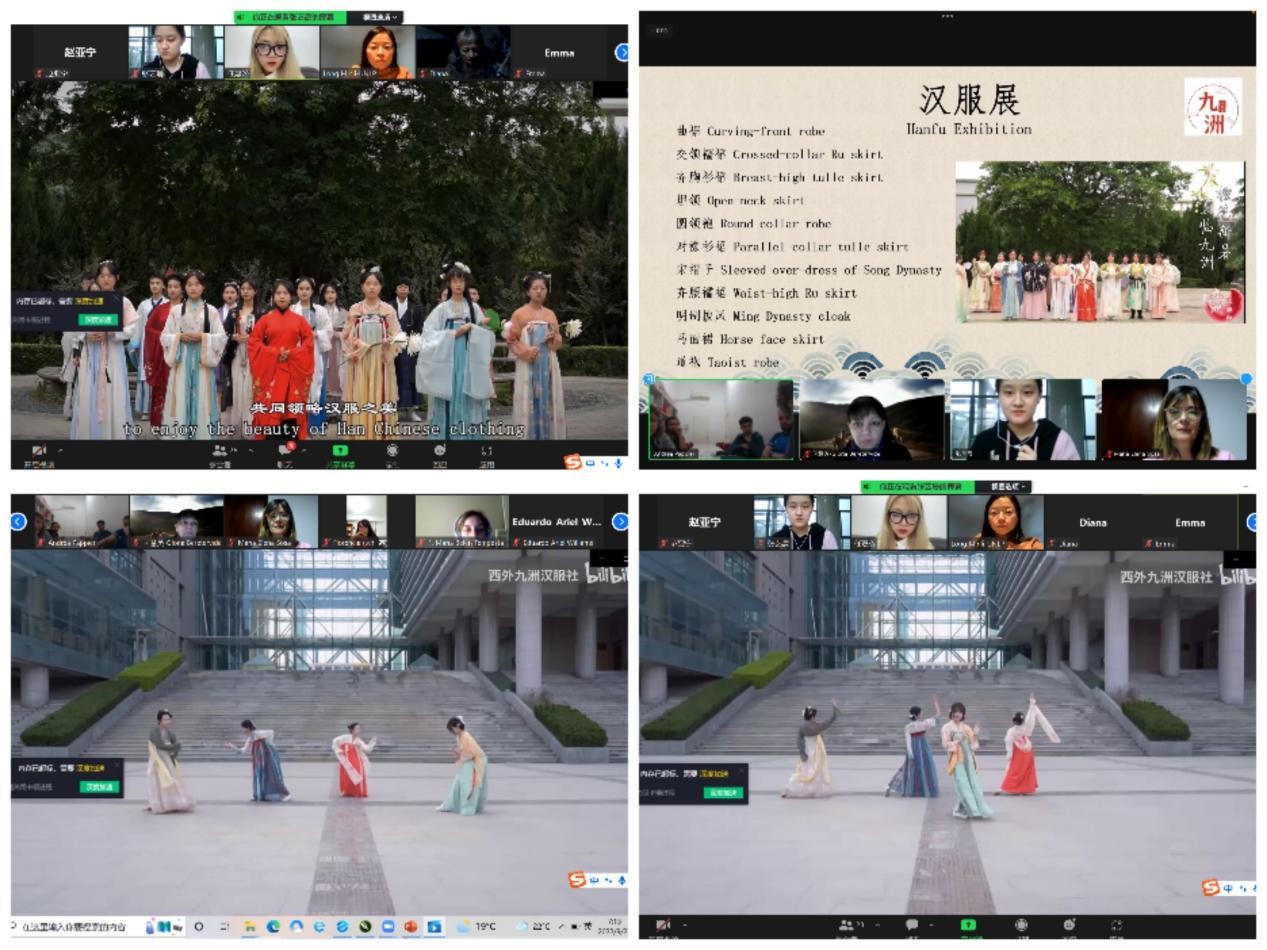This screenshot has height=950, width=1267.
Task: Click green button in bottom-left notification popup
Action: pos(99,787)
